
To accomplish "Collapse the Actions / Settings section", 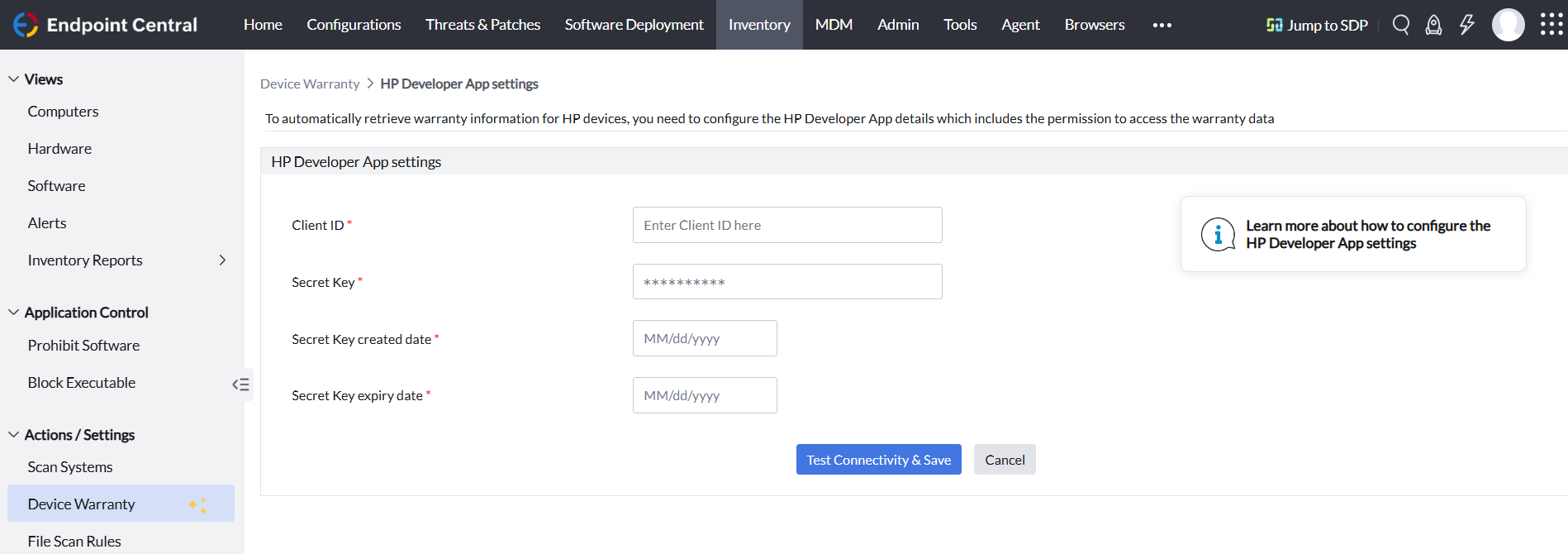I will (x=13, y=435).
